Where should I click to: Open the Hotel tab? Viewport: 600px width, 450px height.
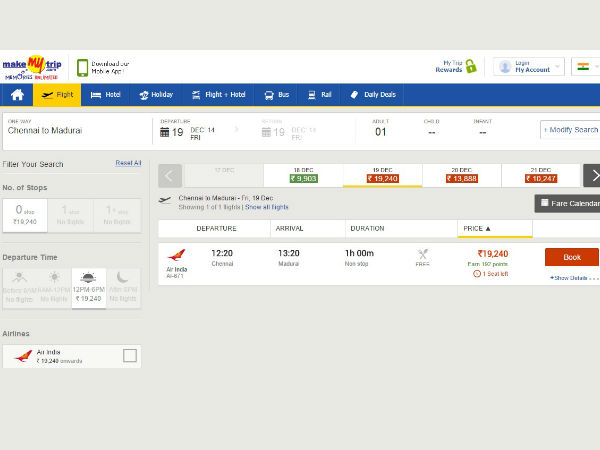click(x=105, y=95)
